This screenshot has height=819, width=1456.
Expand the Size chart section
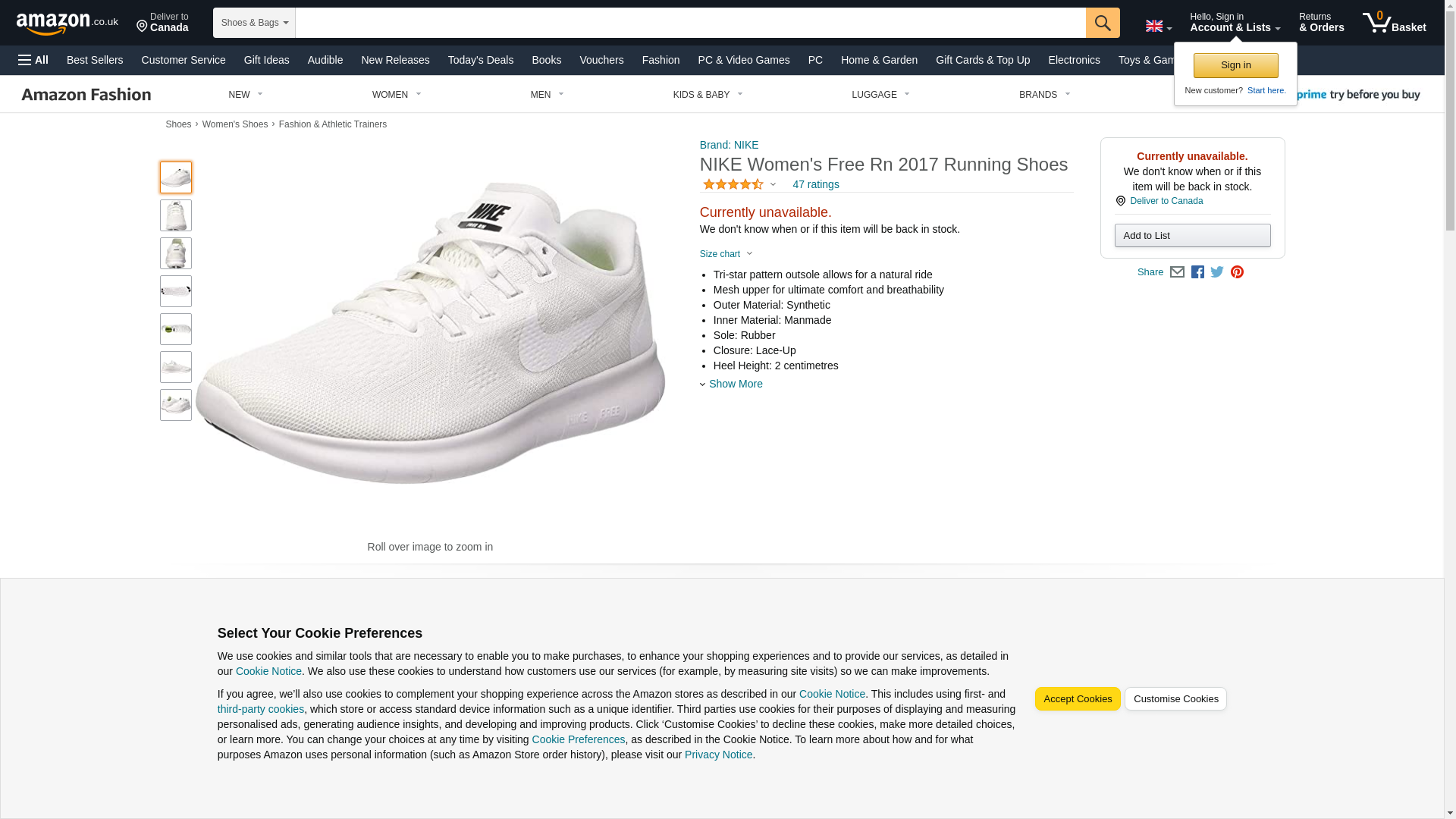click(726, 254)
